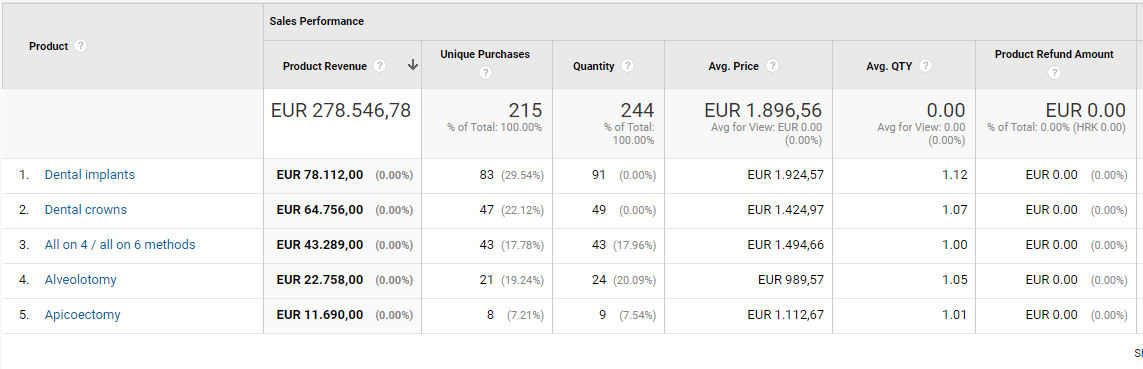Screen dimensions: 1143x369
Task: Sort by Product Revenue column header
Action: coord(324,66)
